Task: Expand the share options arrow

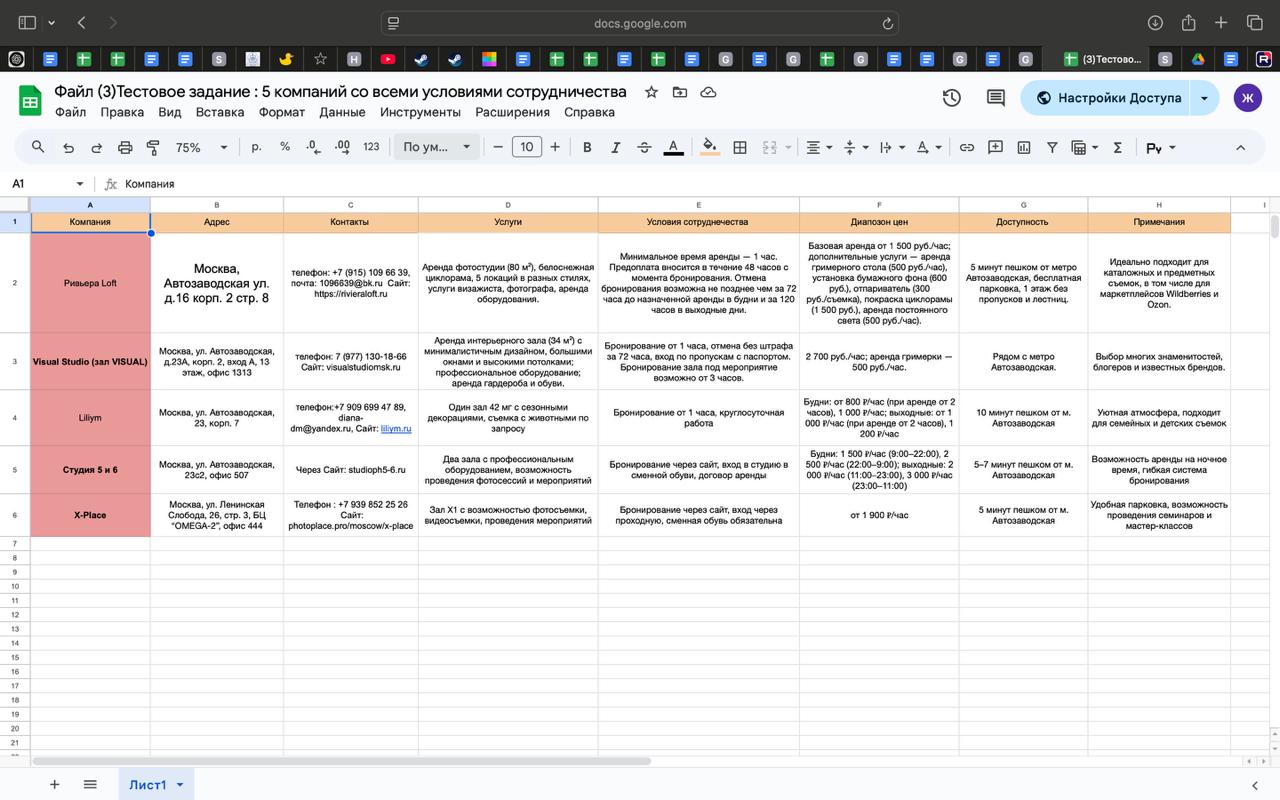Action: (x=1204, y=98)
